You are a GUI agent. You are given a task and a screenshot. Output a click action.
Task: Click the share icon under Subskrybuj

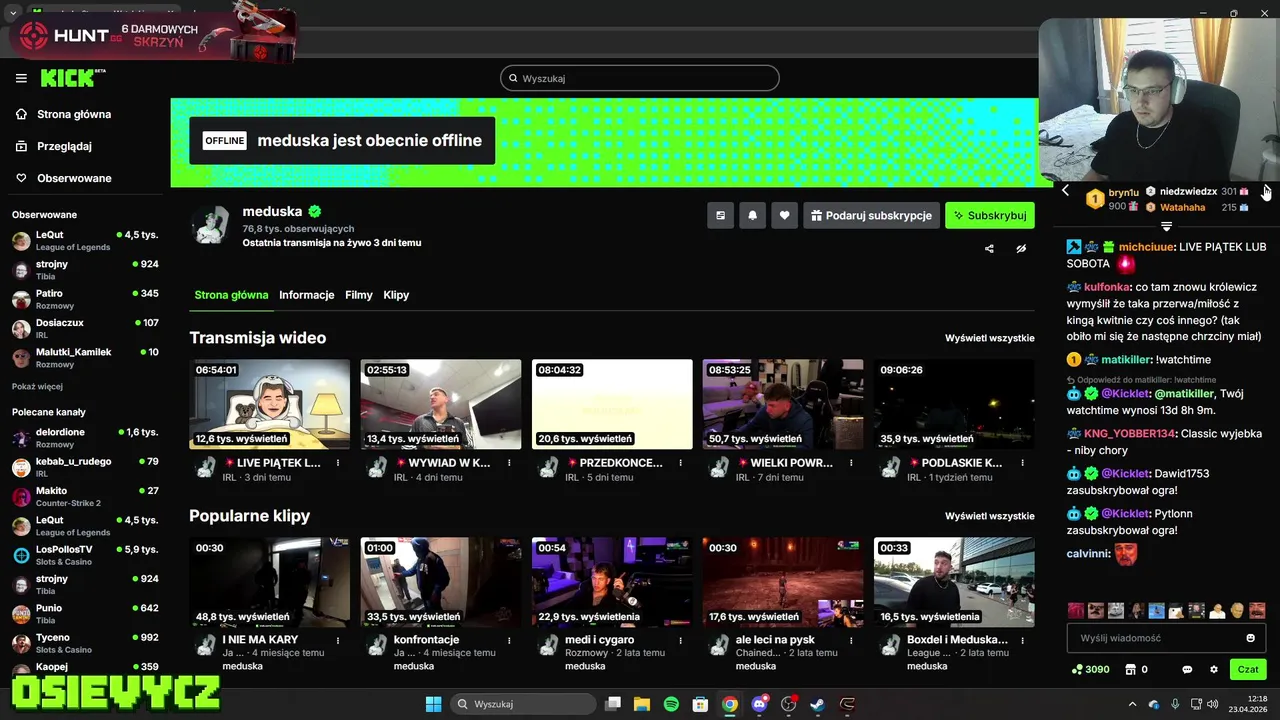pos(989,249)
